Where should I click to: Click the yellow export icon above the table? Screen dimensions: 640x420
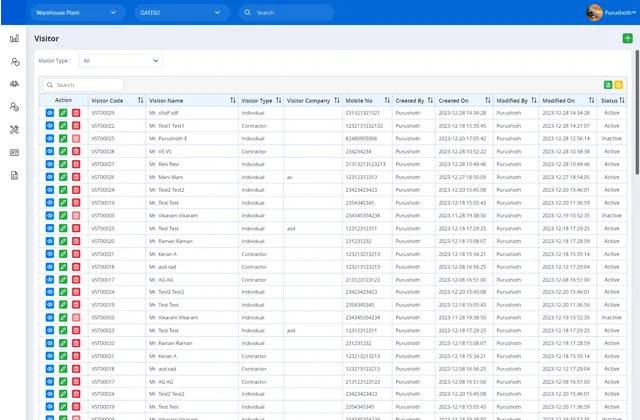[x=619, y=85]
